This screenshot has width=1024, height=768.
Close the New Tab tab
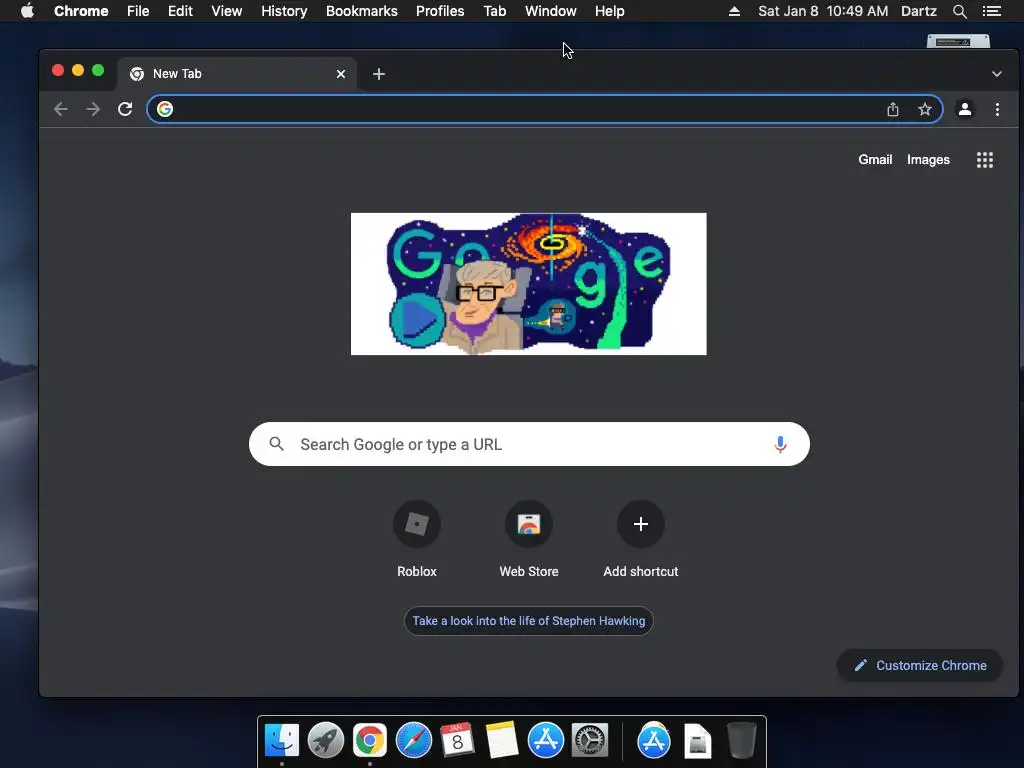click(341, 74)
